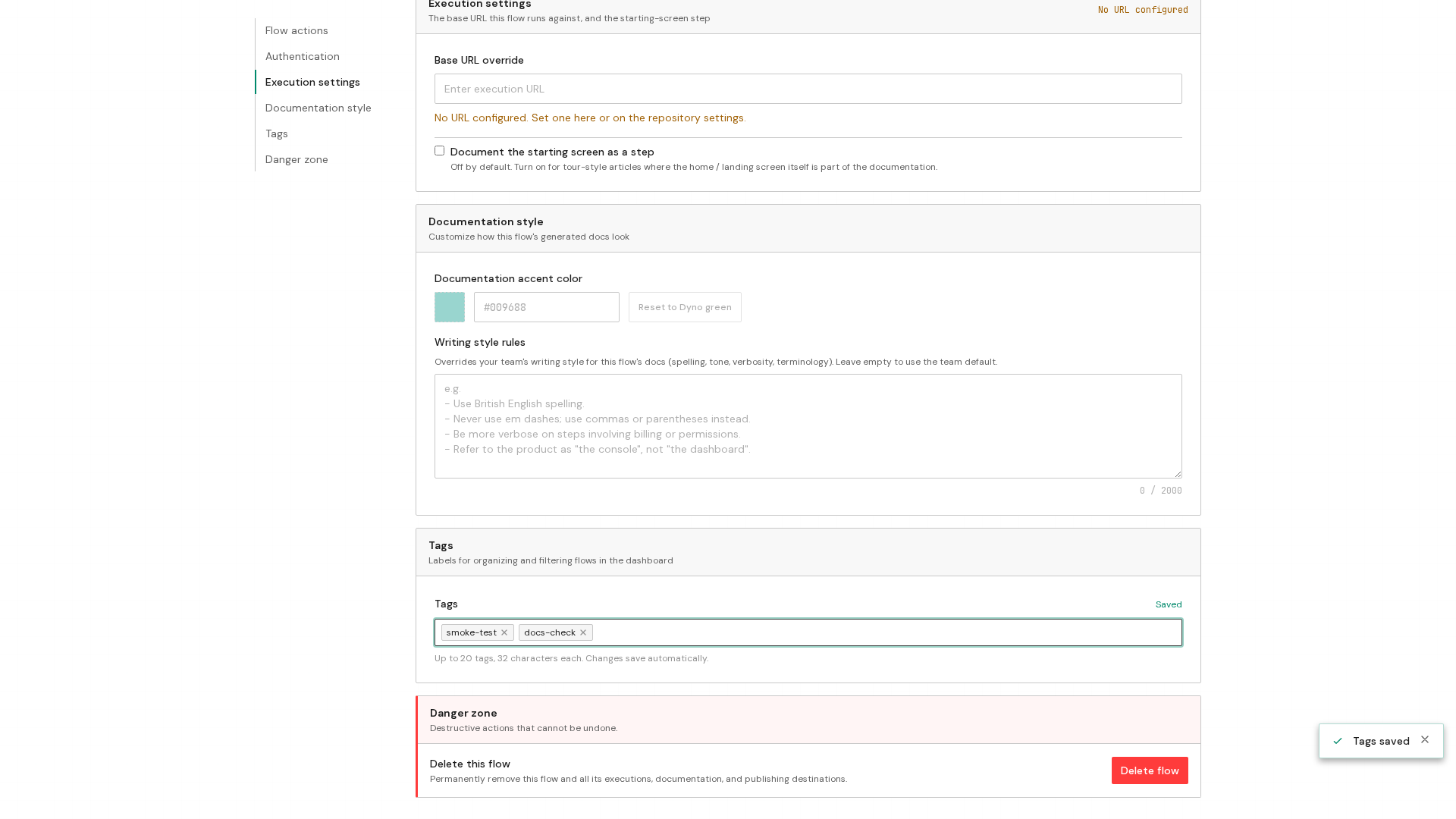Focus the accent color hex field
The width and height of the screenshot is (1456, 819).
click(547, 307)
